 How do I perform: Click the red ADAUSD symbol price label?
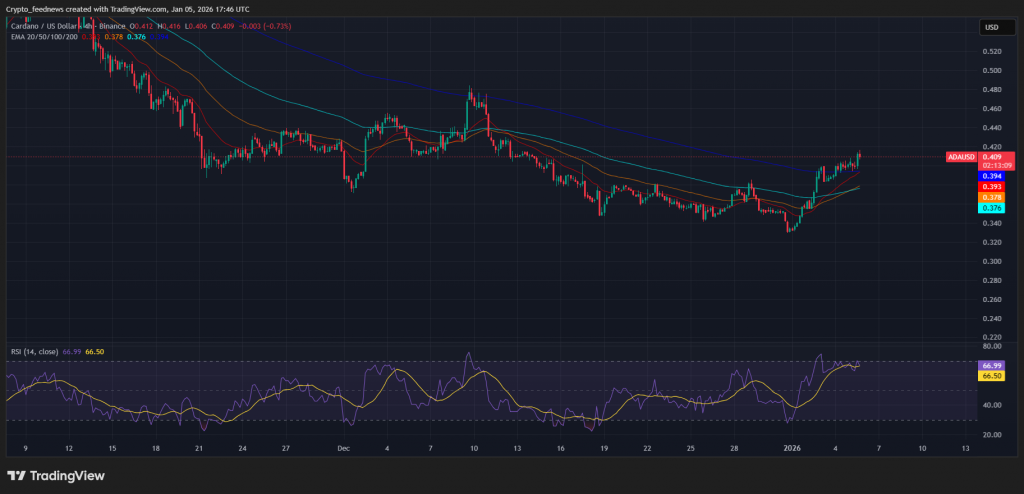(x=961, y=157)
